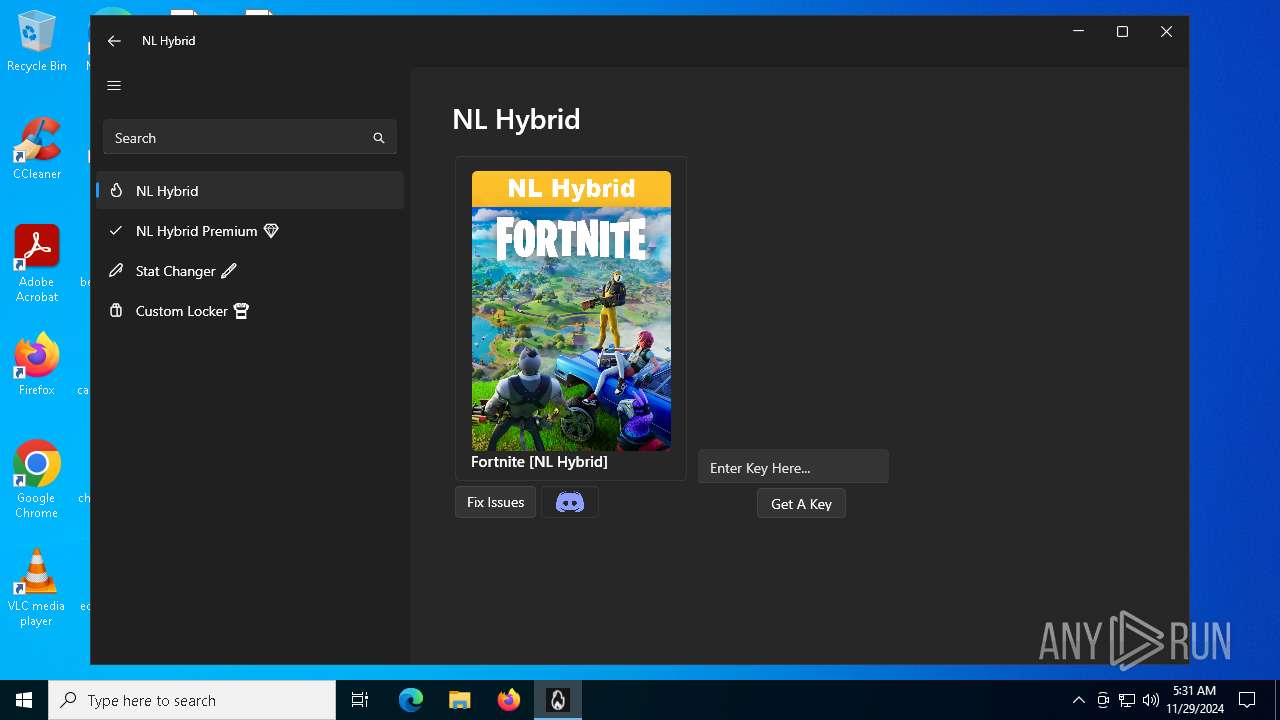Open File Explorer from the taskbar
Viewport: 1280px width, 720px height.
[x=459, y=700]
